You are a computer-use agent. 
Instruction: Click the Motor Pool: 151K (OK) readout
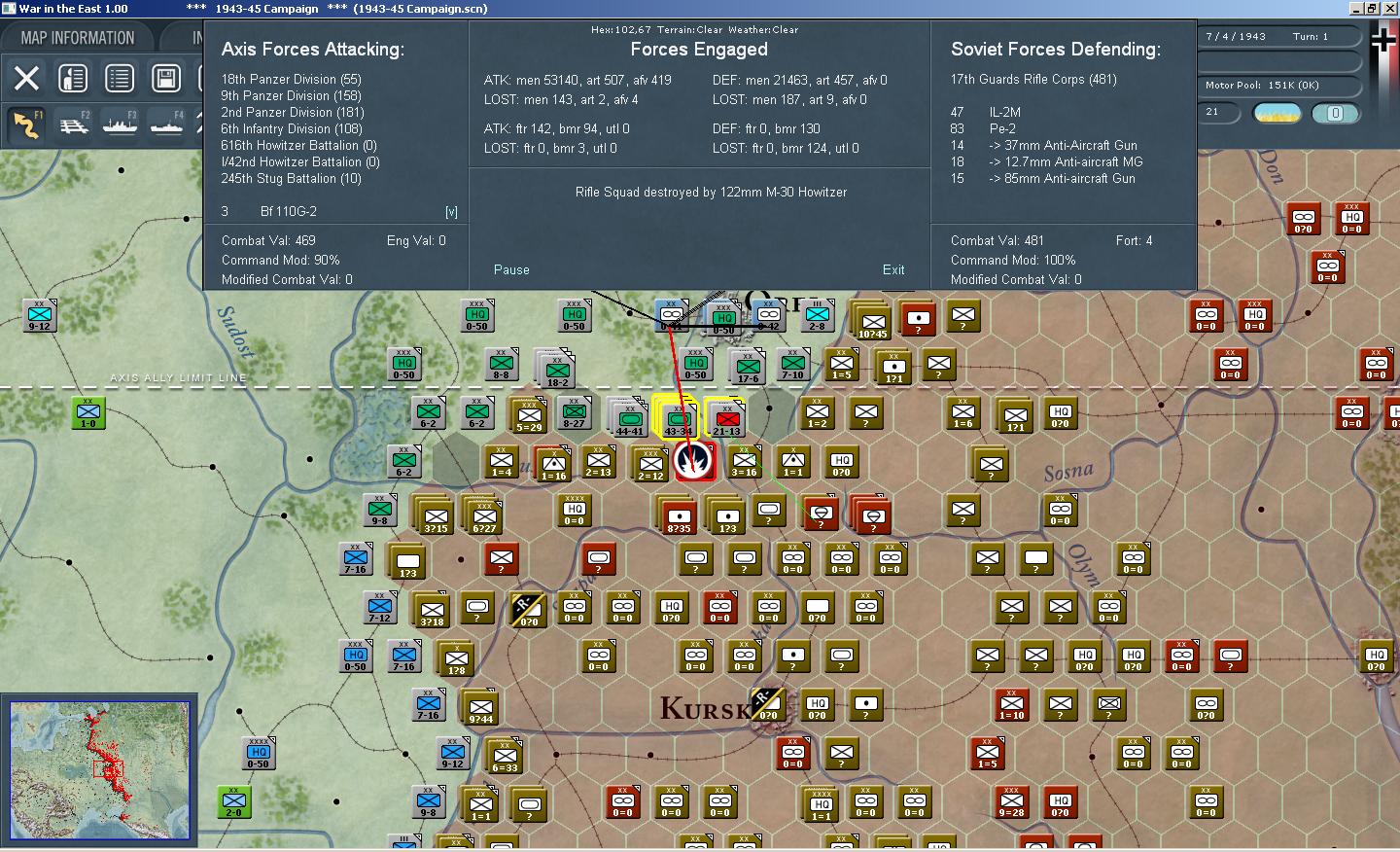(1262, 85)
